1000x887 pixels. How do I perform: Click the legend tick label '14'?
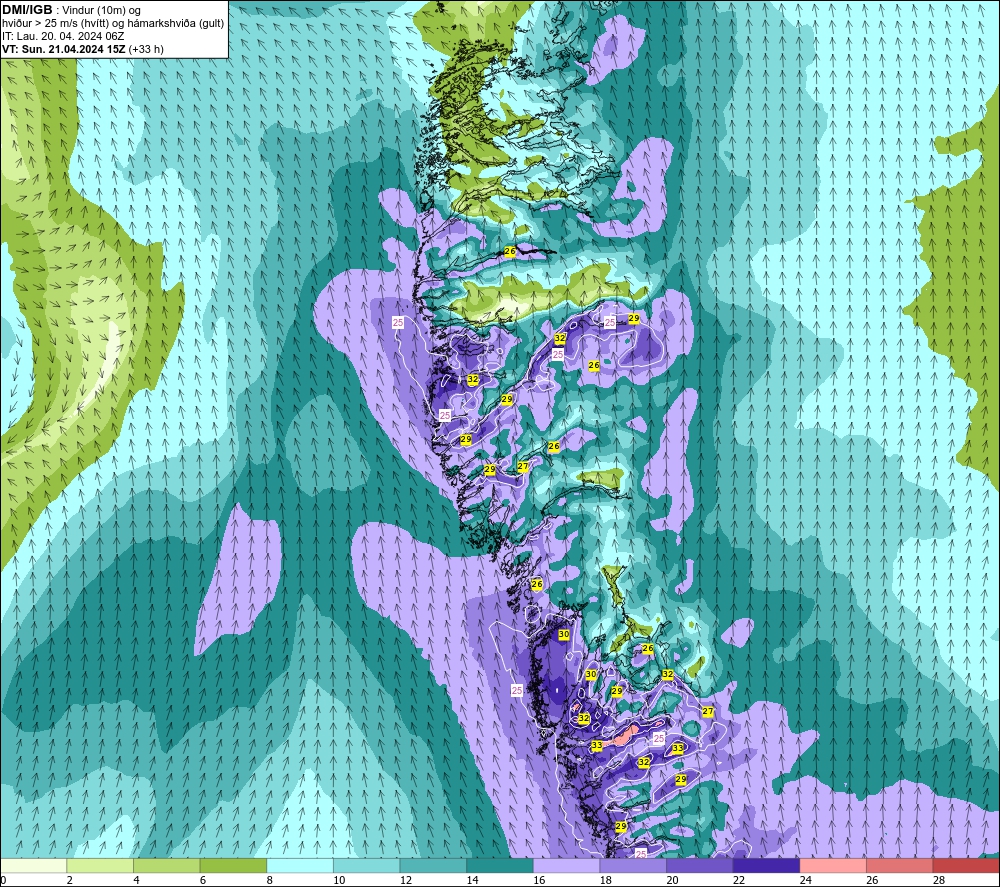click(472, 880)
